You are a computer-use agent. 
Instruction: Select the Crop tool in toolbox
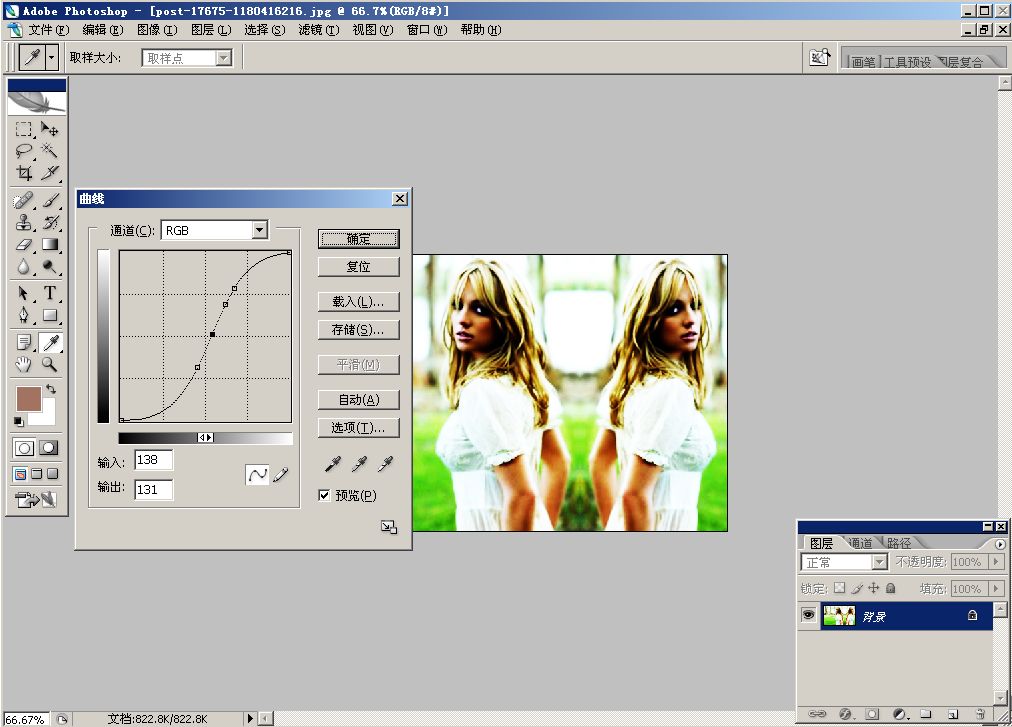pyautogui.click(x=24, y=172)
